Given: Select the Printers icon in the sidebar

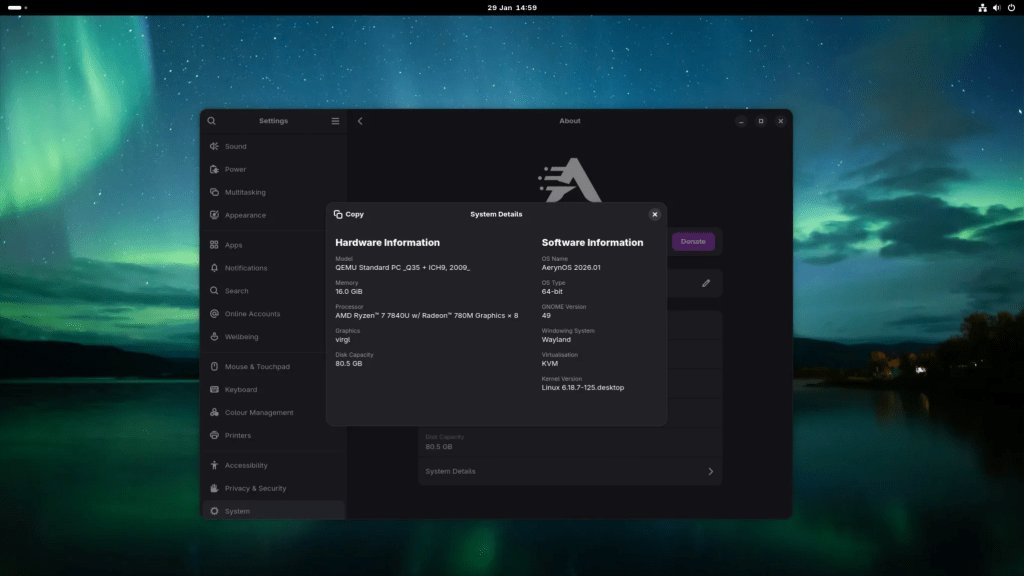Looking at the screenshot, I should pos(213,435).
